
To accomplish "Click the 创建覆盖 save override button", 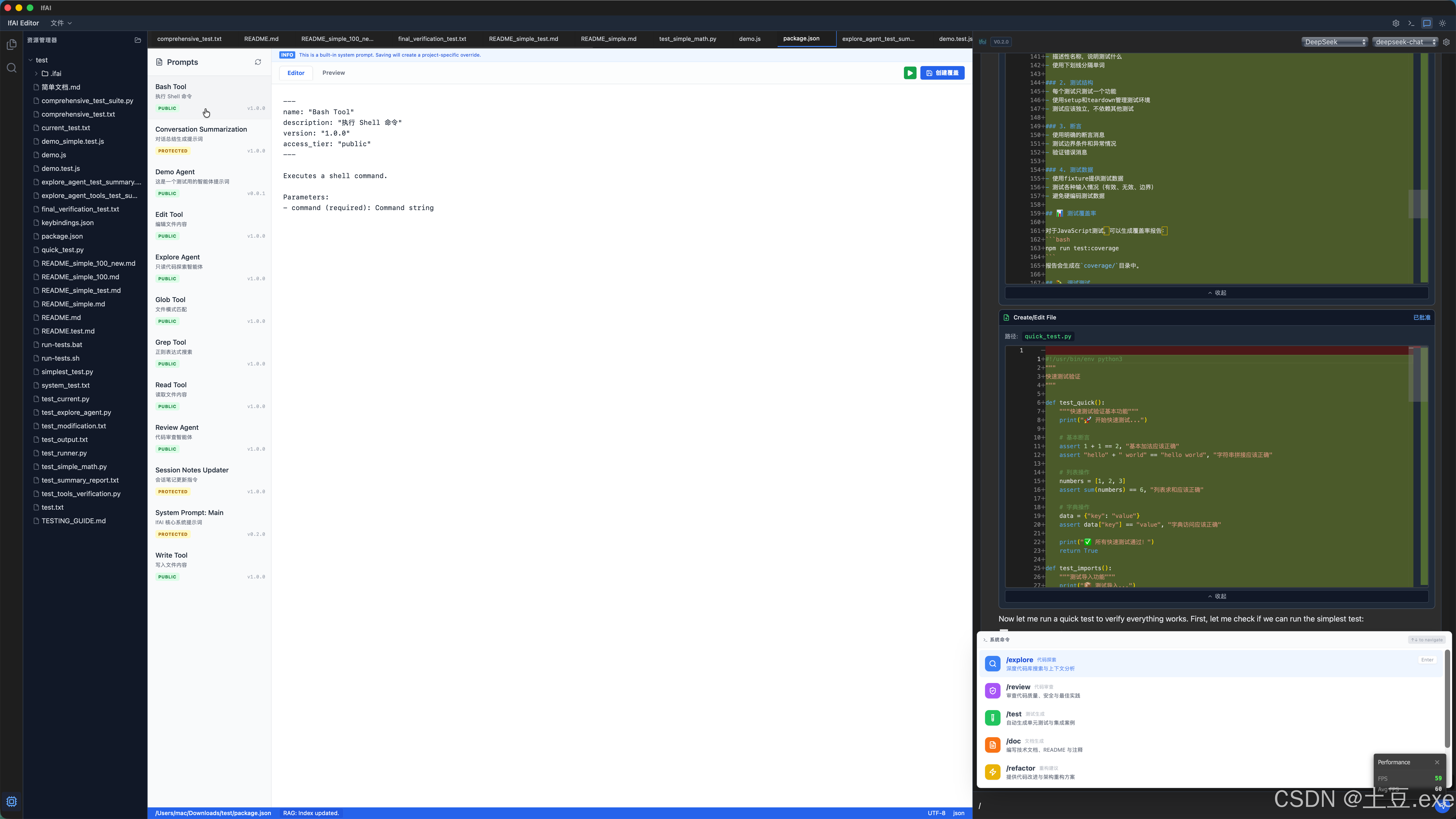I will click(x=942, y=73).
